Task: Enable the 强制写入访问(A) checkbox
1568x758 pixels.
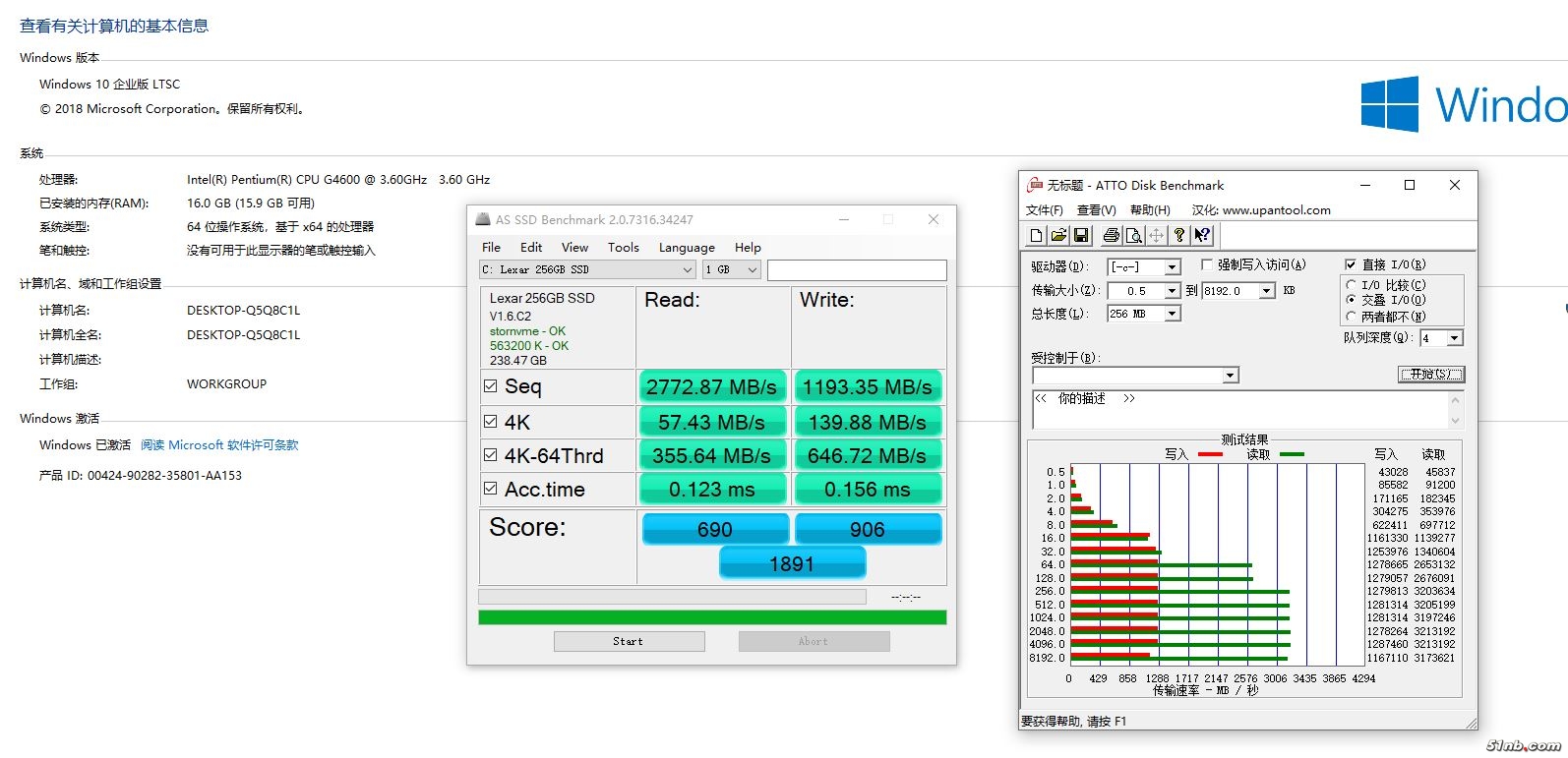Action: (1207, 264)
